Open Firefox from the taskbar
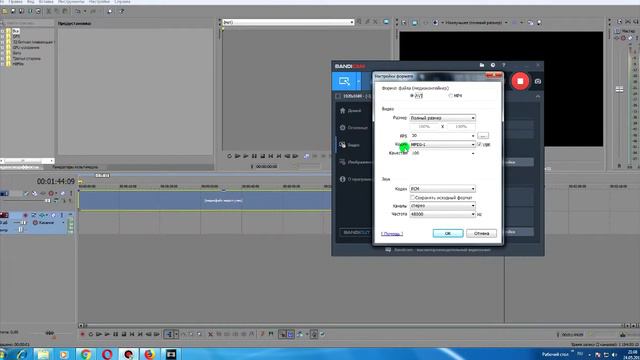 tap(149, 354)
